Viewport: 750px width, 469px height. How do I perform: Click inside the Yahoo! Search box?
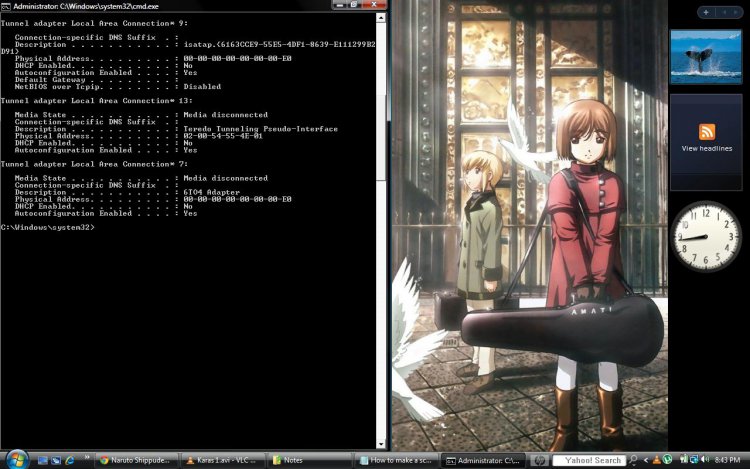pos(589,460)
